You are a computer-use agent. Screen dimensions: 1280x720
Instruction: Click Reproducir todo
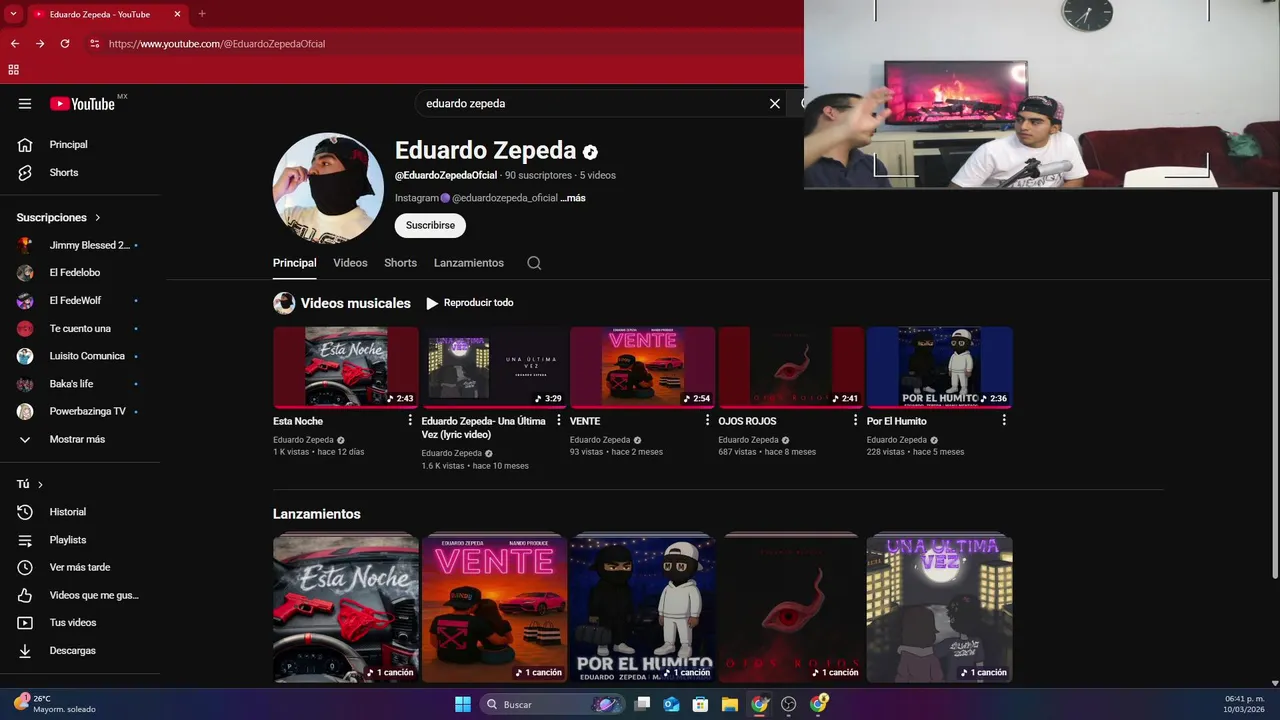[x=470, y=303]
